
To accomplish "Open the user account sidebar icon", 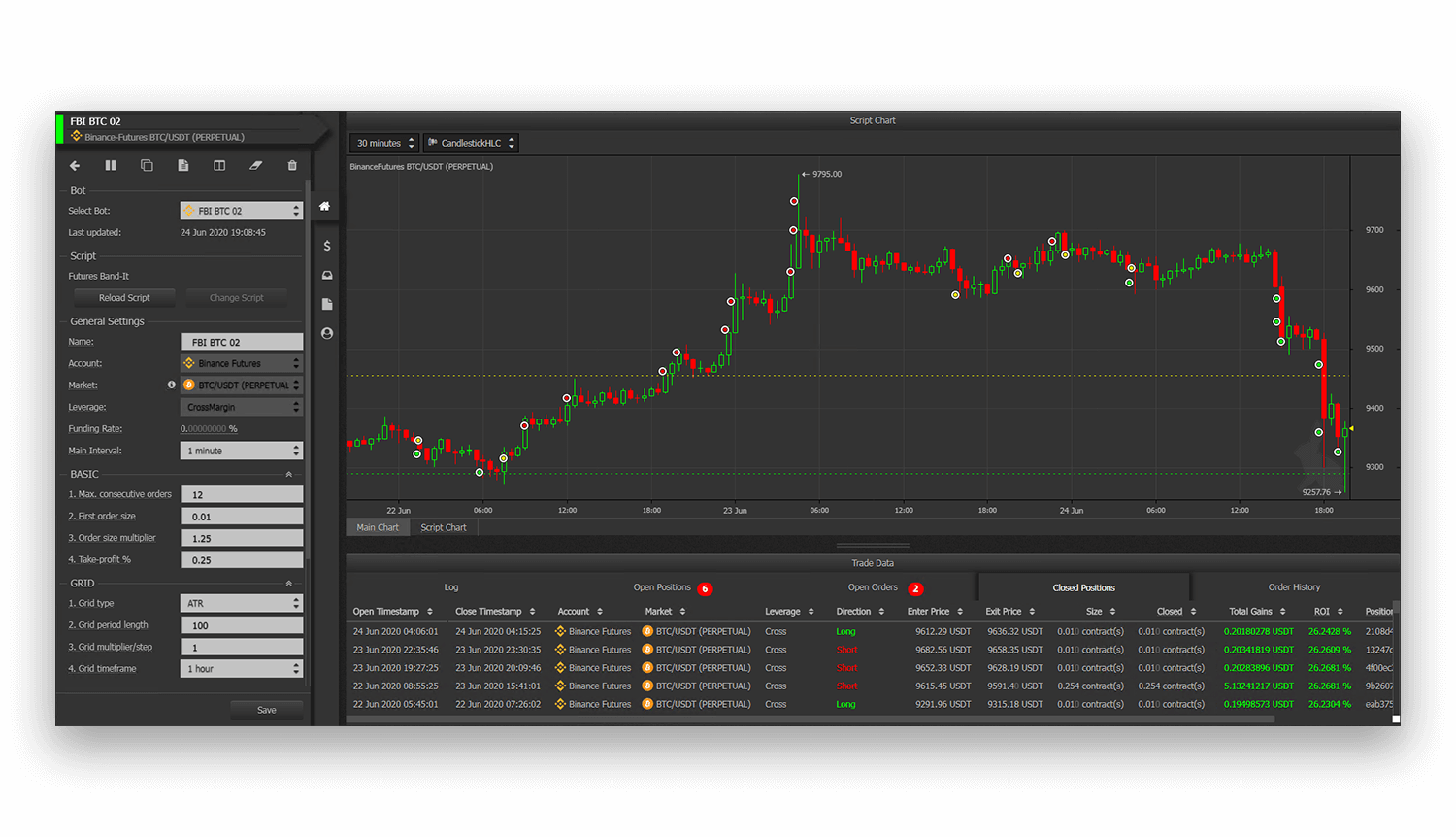I will pos(327,333).
